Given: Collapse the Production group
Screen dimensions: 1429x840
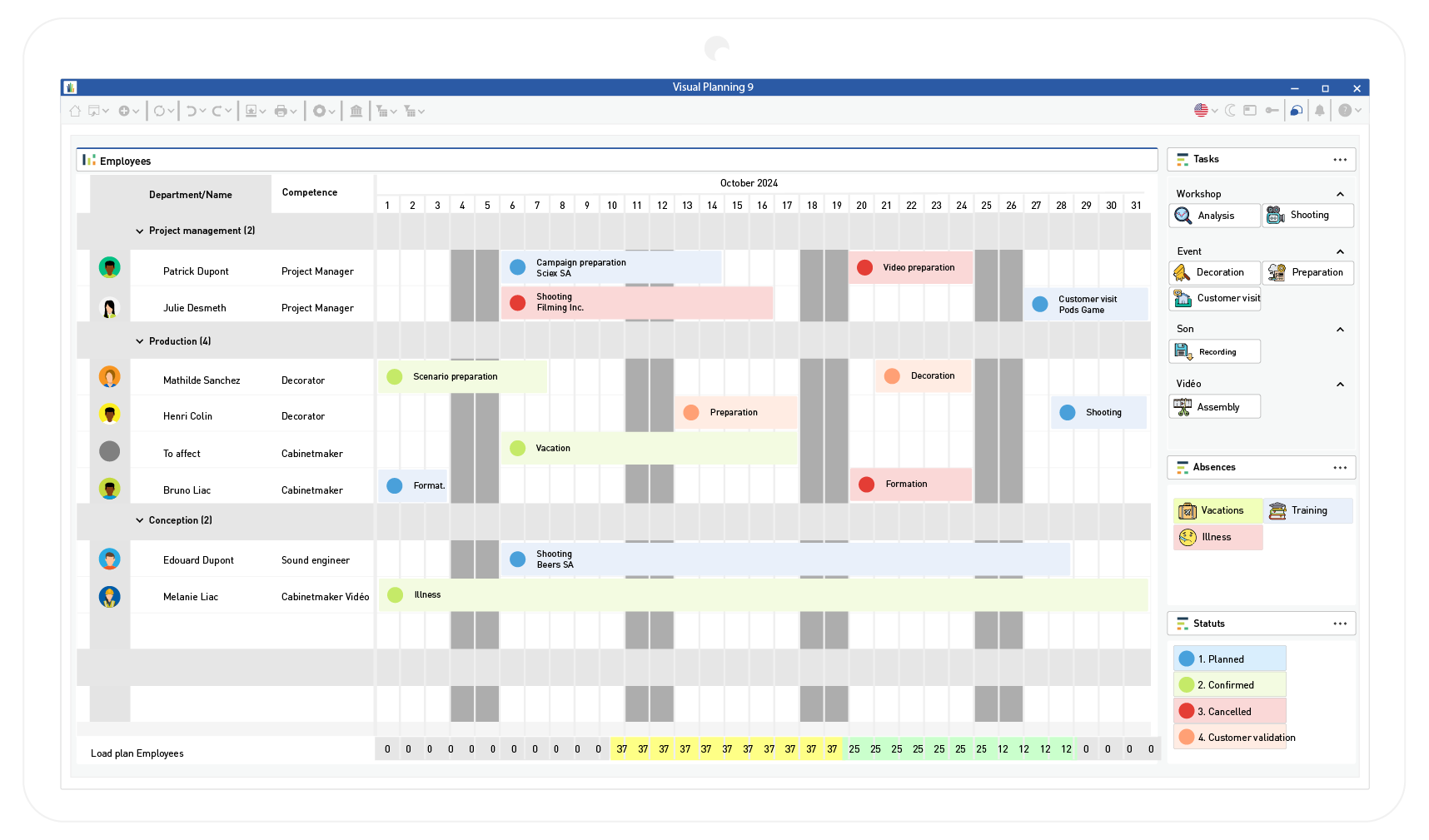Looking at the screenshot, I should click(140, 341).
